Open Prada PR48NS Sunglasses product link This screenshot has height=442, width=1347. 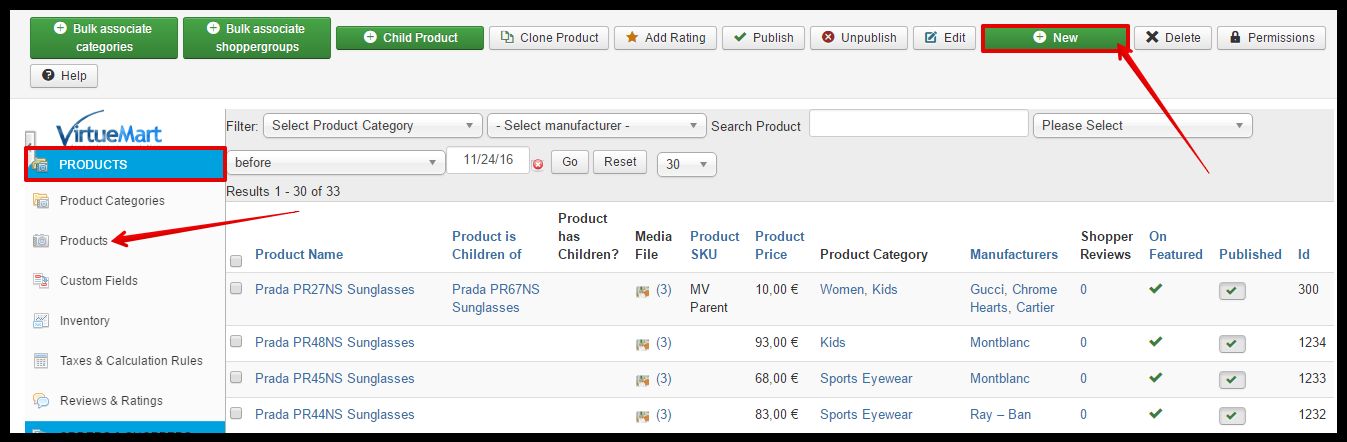pyautogui.click(x=335, y=342)
